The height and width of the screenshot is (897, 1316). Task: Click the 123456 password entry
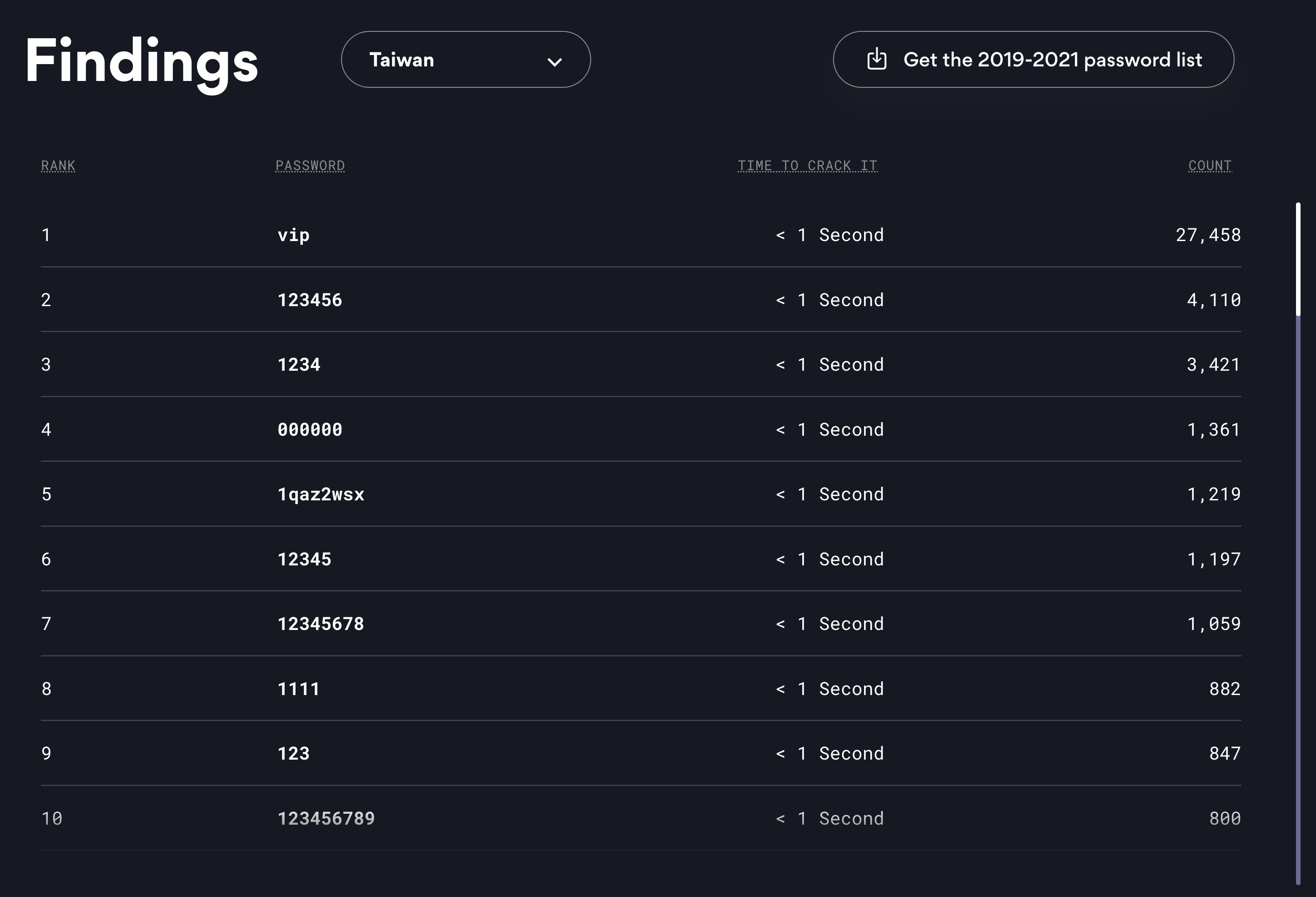(x=310, y=300)
